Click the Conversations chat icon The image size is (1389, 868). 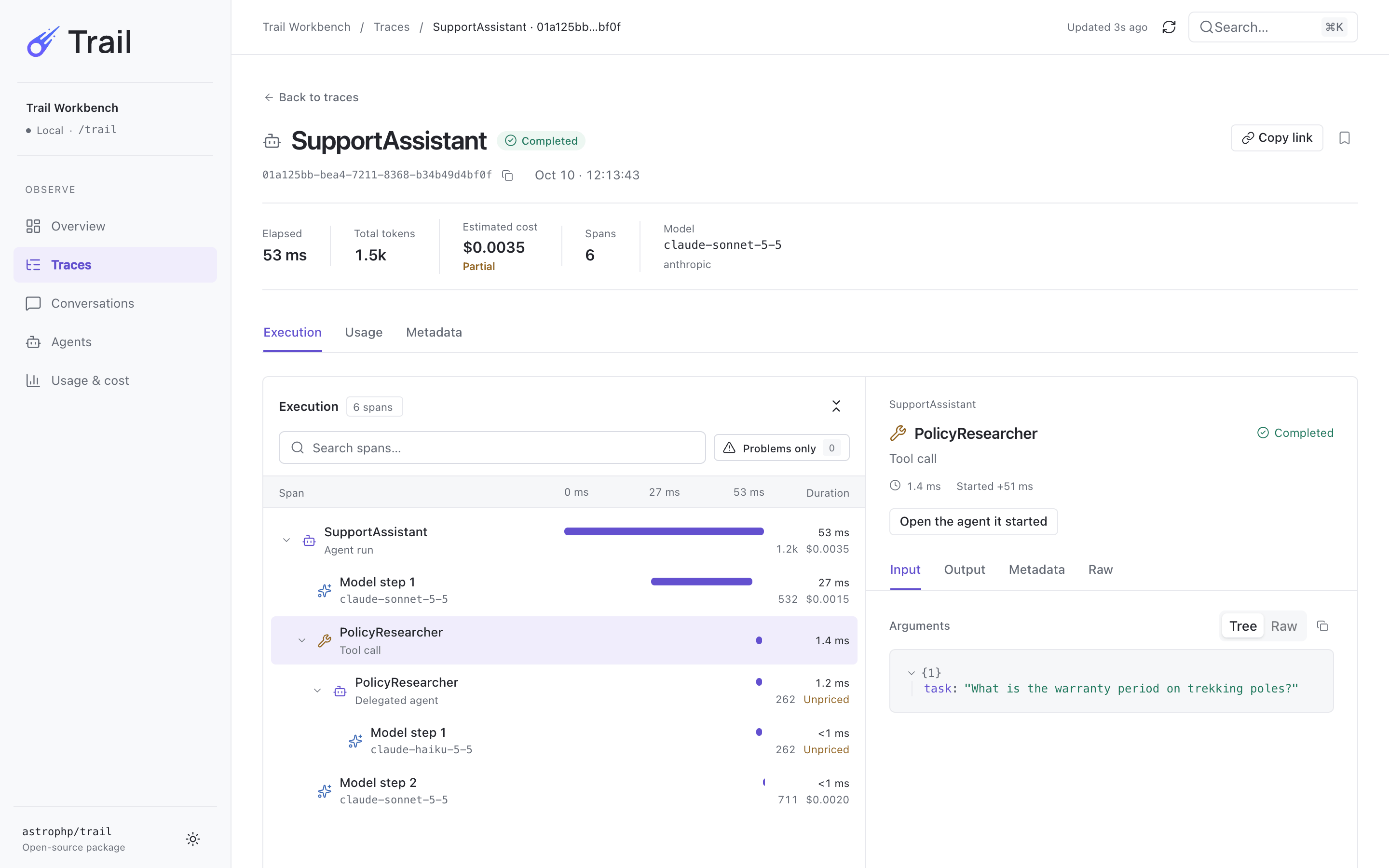[33, 303]
